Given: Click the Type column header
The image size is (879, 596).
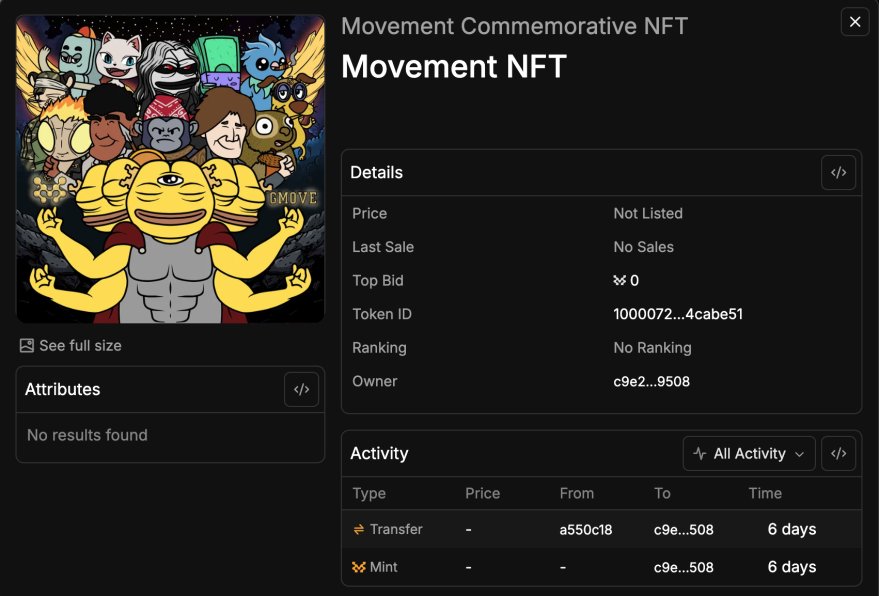Looking at the screenshot, I should point(369,493).
